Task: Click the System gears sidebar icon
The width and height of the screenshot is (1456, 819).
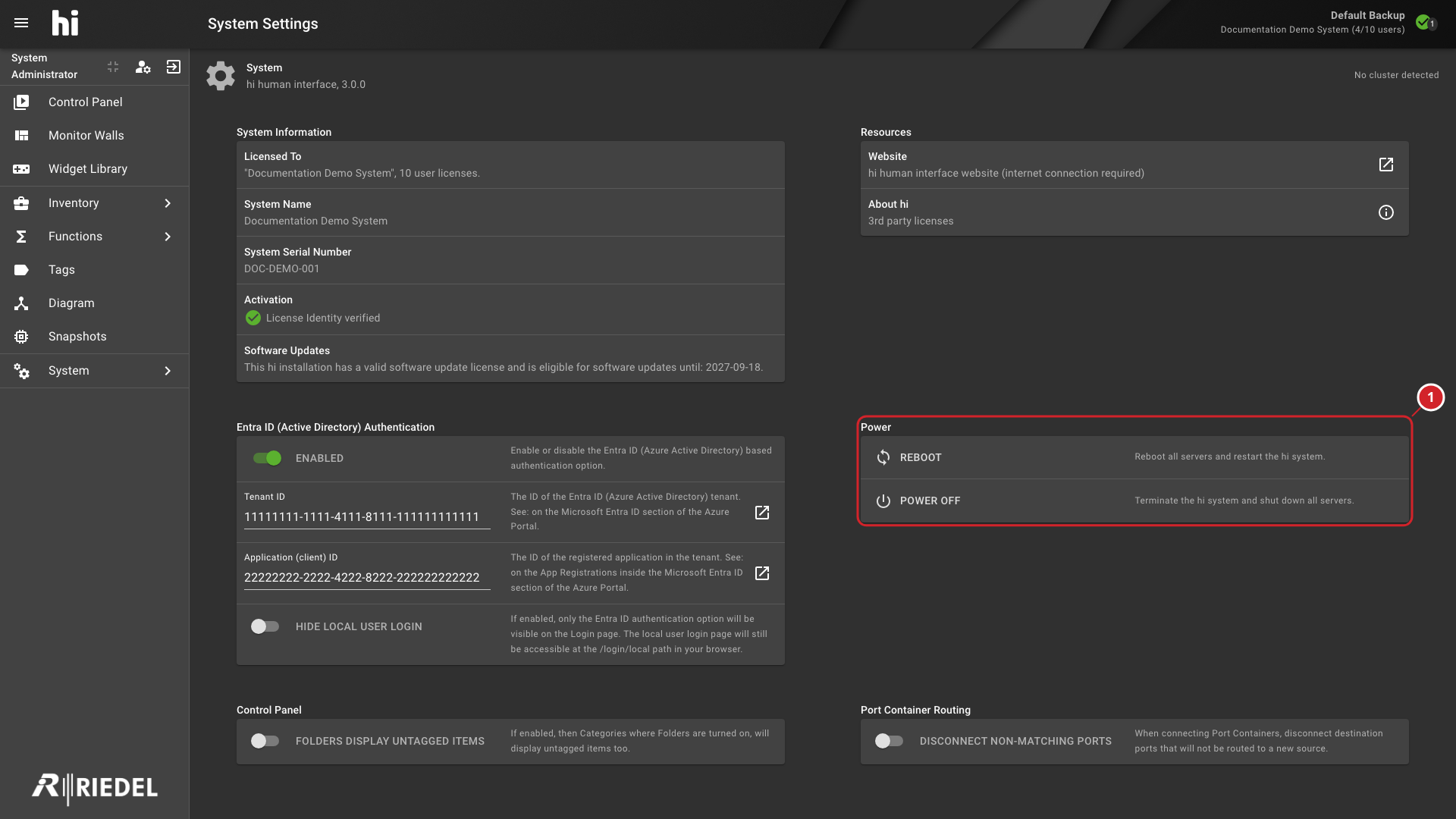Action: tap(21, 370)
